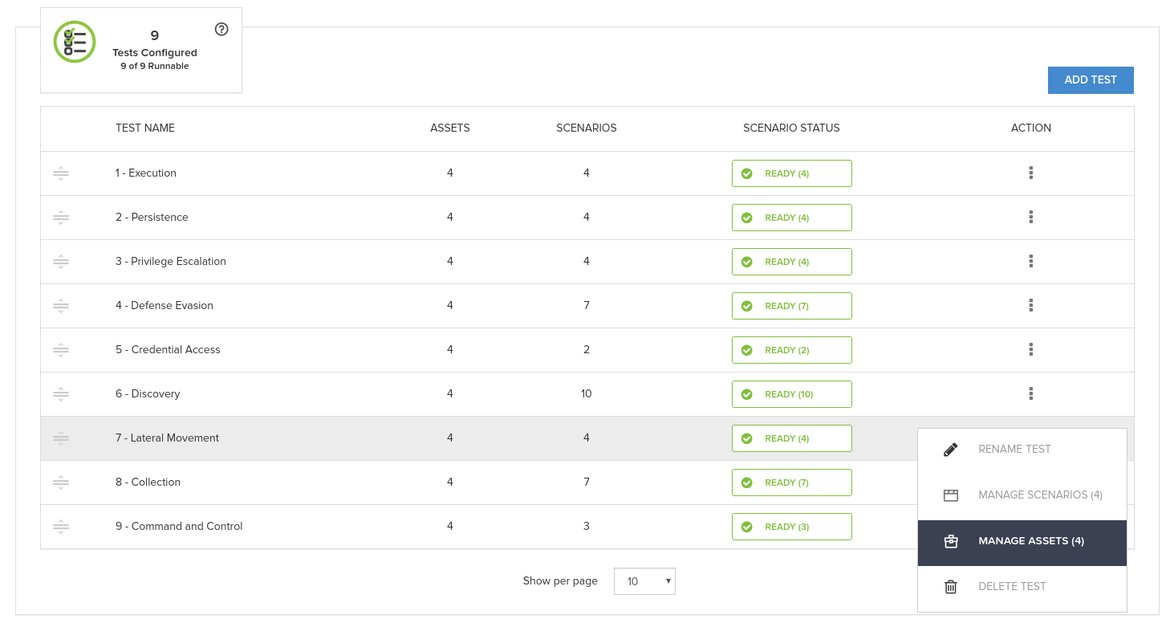
Task: Click trash icon beside Delete Test
Action: [x=951, y=587]
